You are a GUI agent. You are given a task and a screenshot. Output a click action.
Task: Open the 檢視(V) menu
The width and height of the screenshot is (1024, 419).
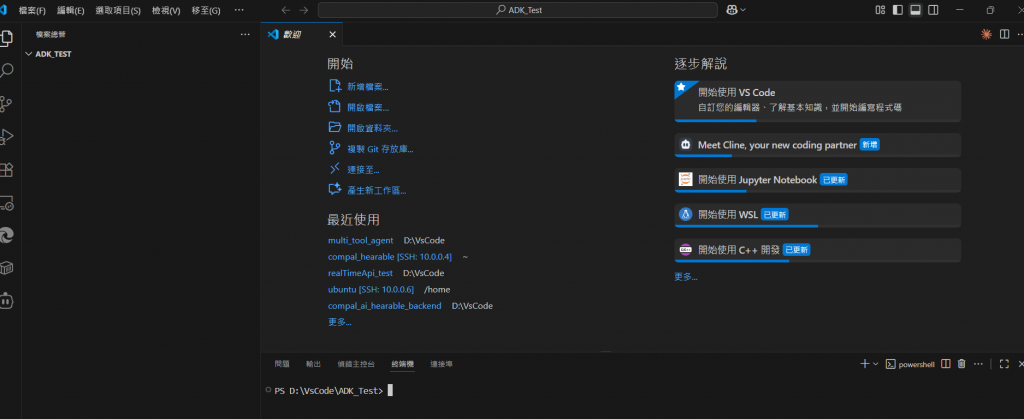[x=166, y=10]
